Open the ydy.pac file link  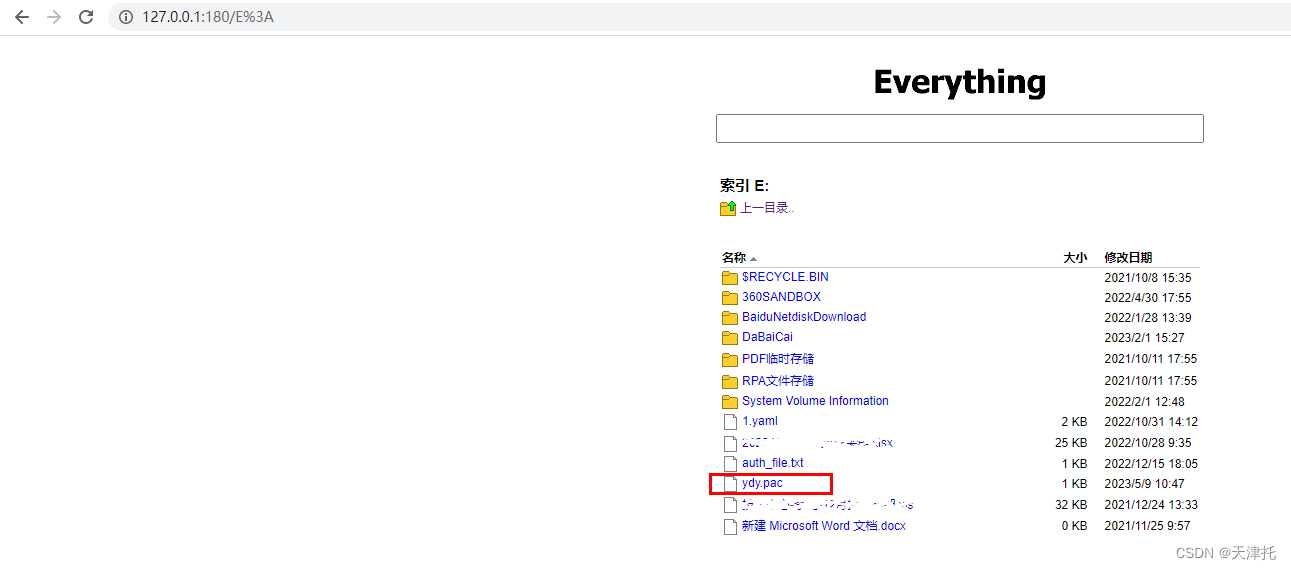(x=762, y=483)
